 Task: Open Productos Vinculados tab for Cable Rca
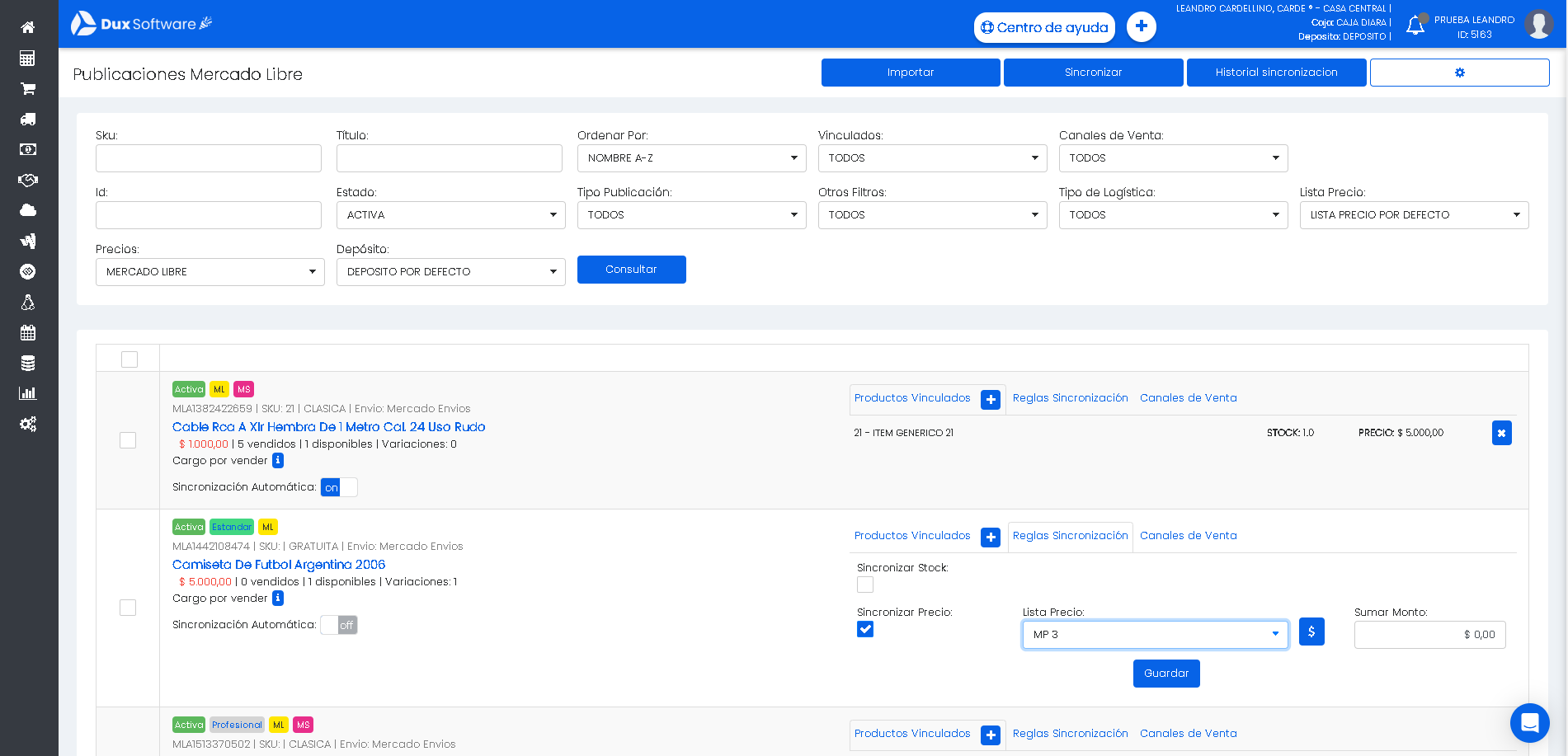click(x=912, y=398)
